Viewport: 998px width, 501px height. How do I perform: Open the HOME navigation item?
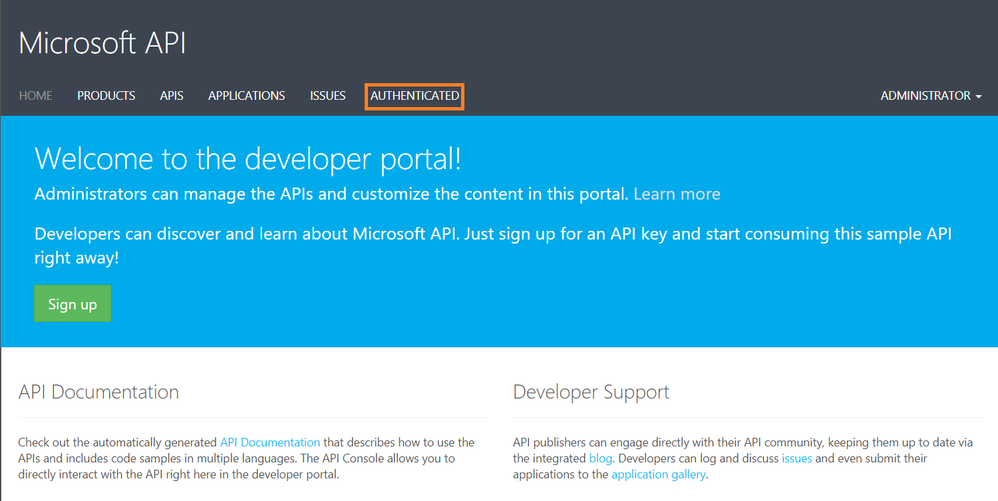tap(36, 95)
